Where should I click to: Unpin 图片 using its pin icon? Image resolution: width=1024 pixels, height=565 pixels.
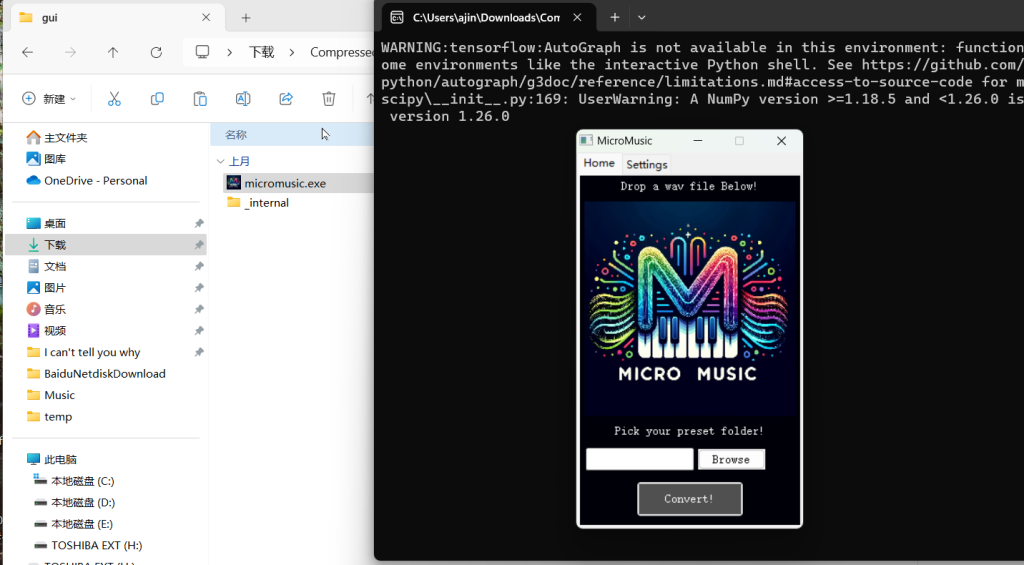point(199,287)
